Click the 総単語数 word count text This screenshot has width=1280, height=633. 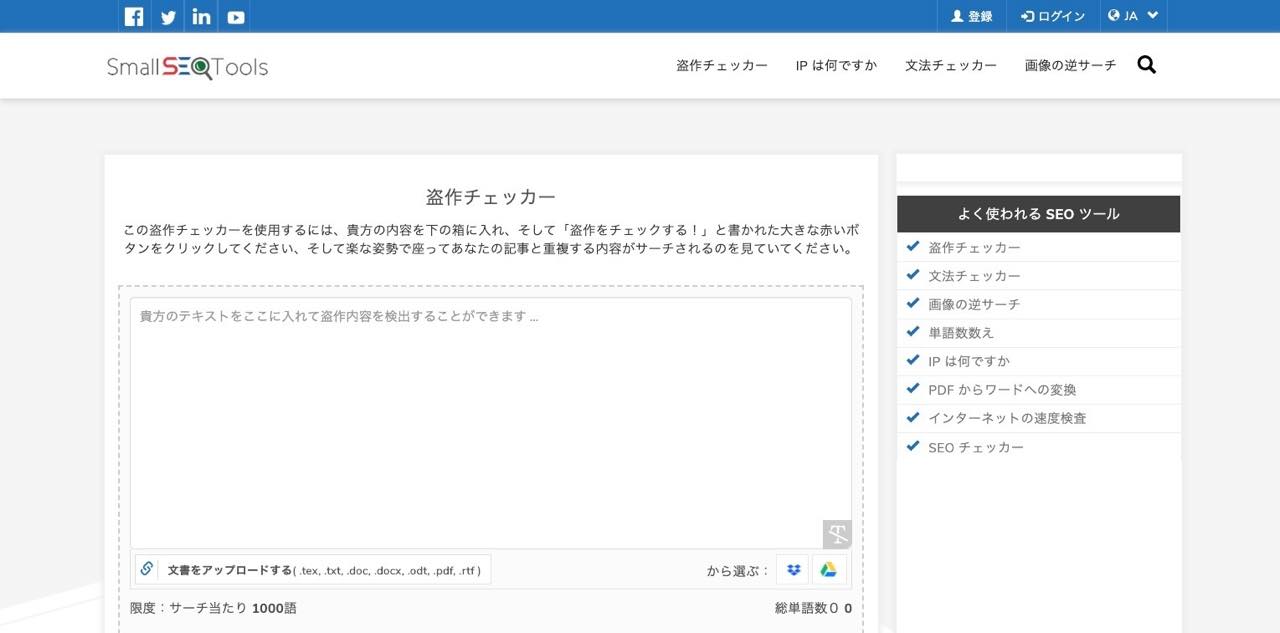[x=813, y=608]
